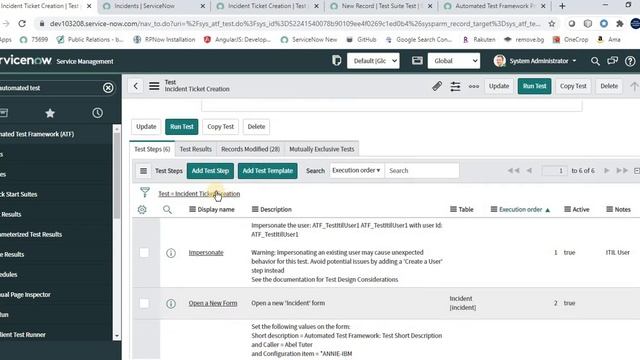
Task: Open the Display name column menu
Action: click(192, 209)
